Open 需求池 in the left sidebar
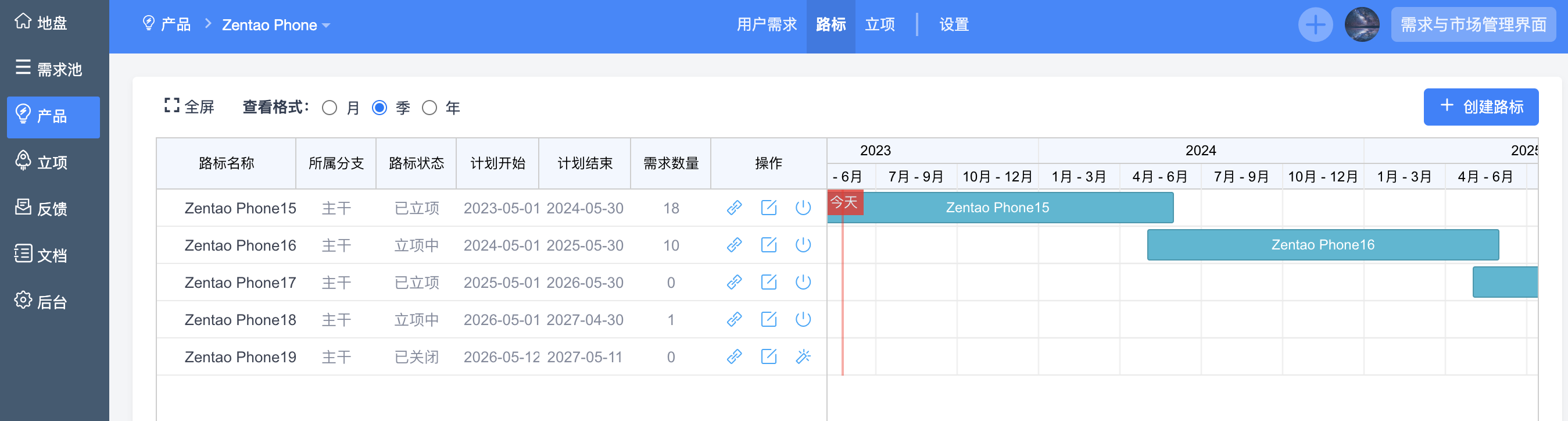The height and width of the screenshot is (421, 1568). click(x=50, y=69)
